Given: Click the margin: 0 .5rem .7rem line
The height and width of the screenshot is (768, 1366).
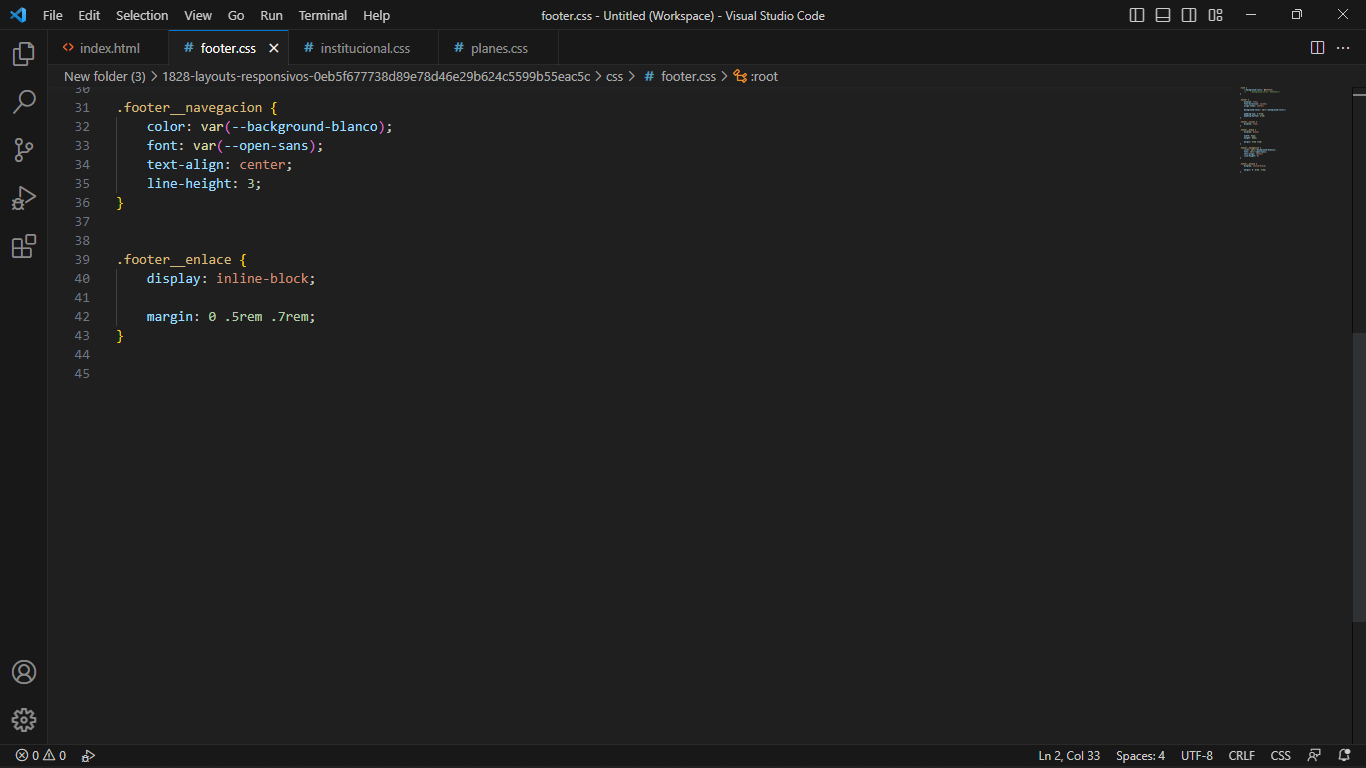Looking at the screenshot, I should [231, 316].
